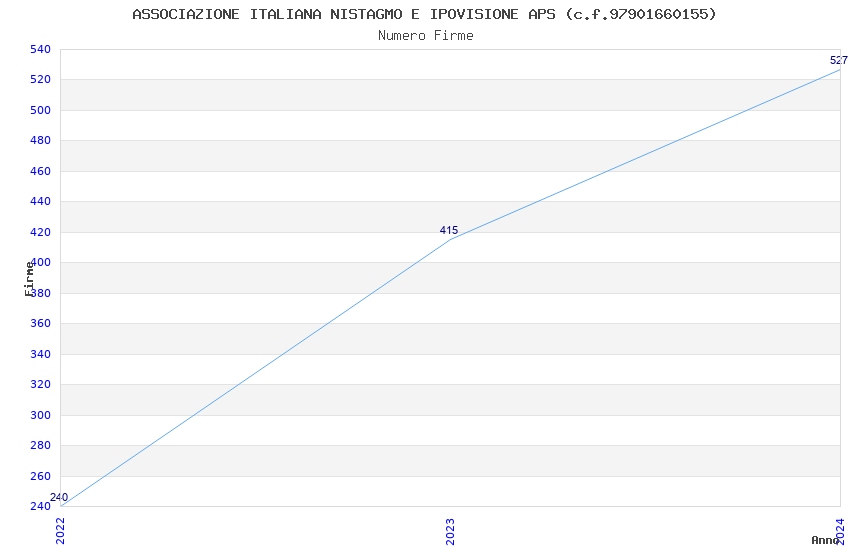
Task: Select the 527 data point label
Action: [x=839, y=60]
